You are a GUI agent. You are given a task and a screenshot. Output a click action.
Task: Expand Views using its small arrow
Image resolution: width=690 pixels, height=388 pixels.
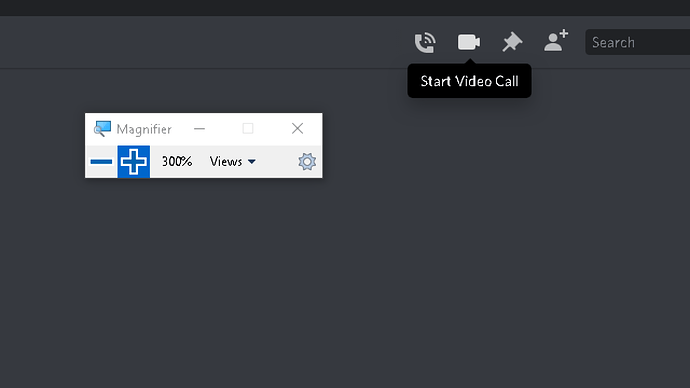point(252,162)
